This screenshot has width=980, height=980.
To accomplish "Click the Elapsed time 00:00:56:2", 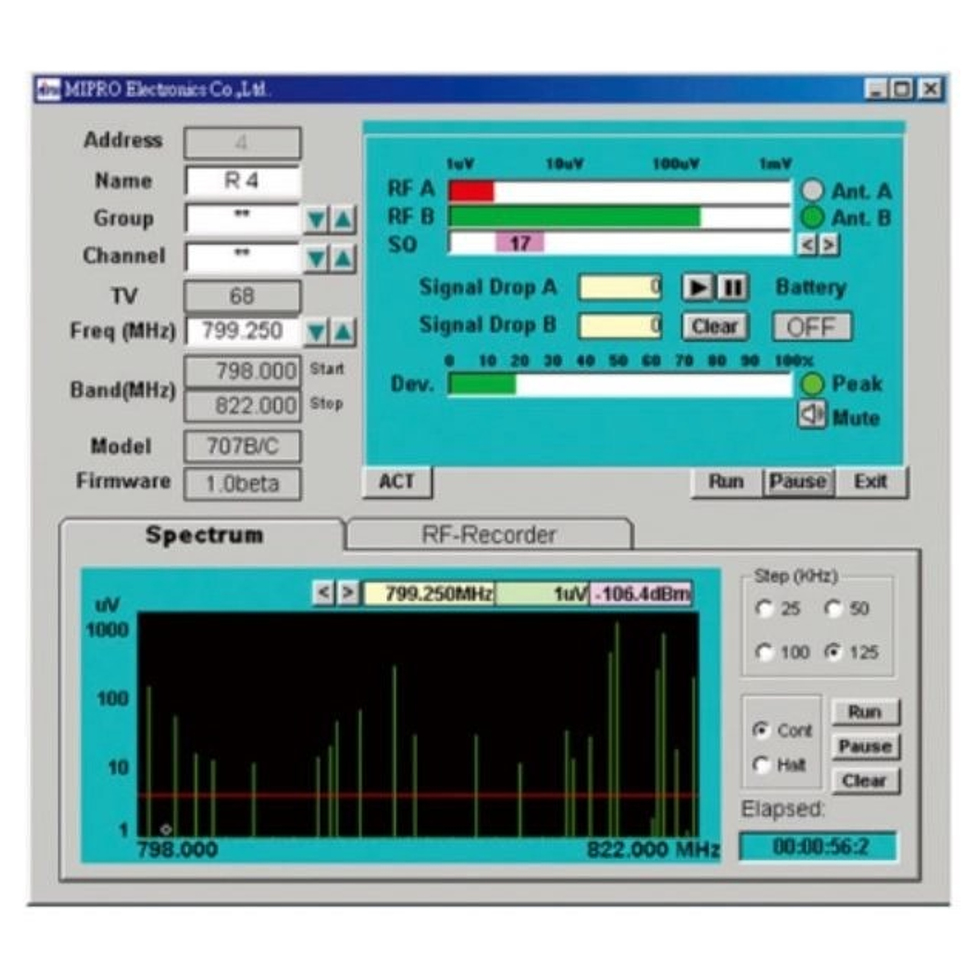I will (819, 847).
